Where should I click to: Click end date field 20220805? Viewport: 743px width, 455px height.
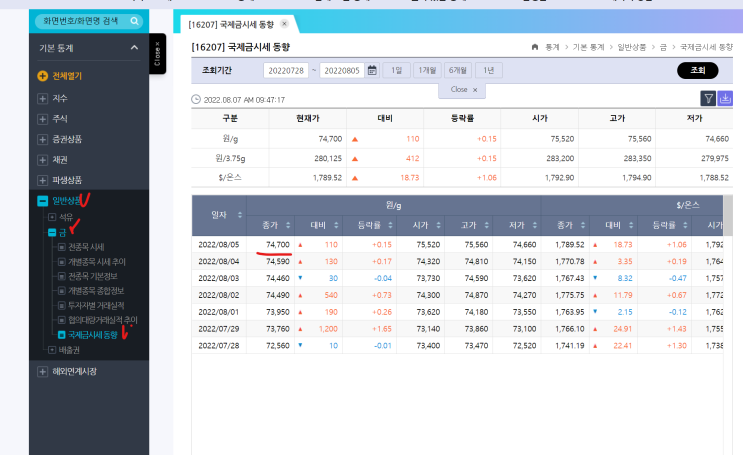342,71
